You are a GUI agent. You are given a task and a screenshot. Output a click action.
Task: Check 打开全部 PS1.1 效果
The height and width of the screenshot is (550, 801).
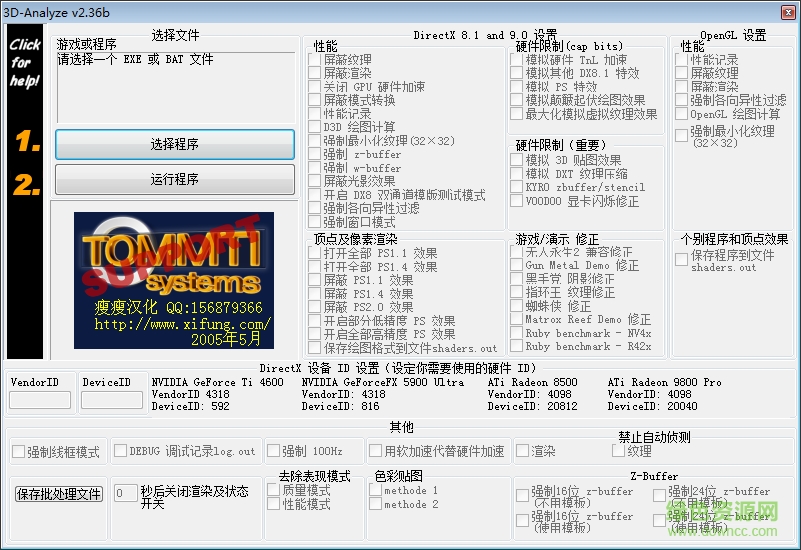pos(315,253)
